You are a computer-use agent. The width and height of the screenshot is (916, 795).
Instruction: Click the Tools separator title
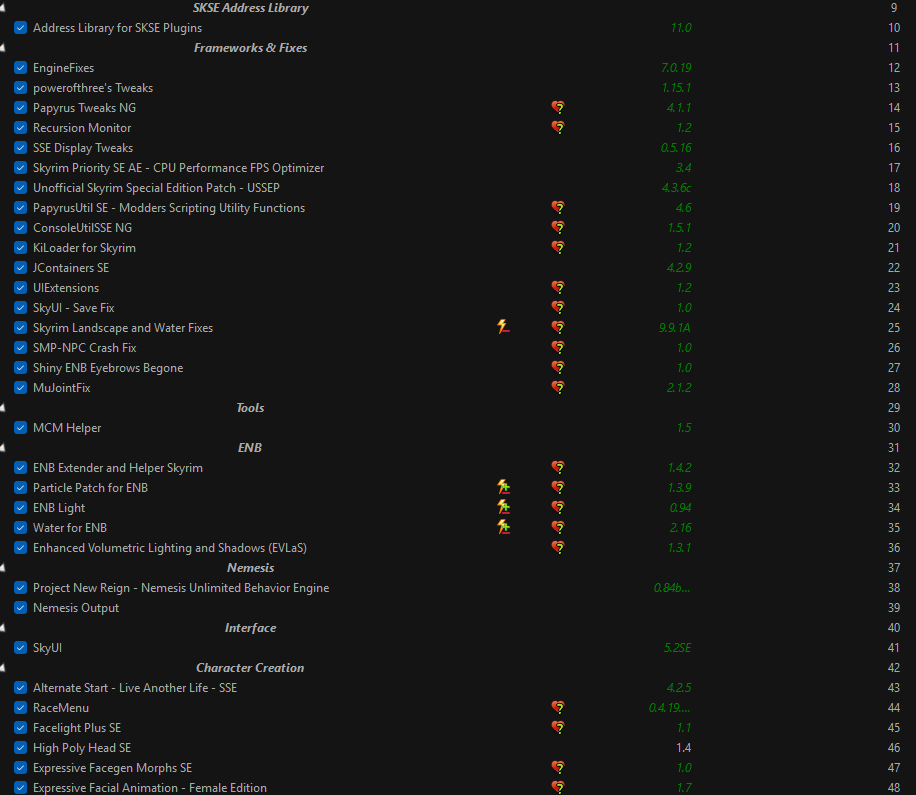tap(250, 408)
